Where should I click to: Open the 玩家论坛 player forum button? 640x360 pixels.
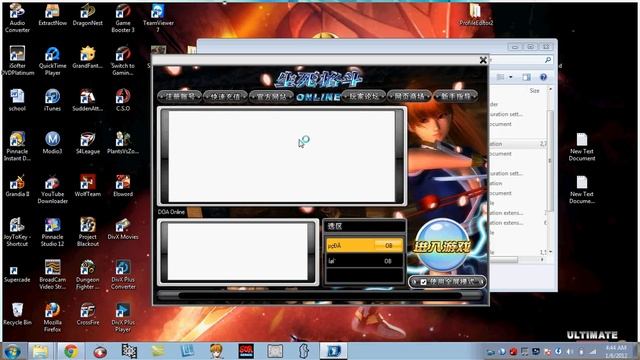pyautogui.click(x=364, y=96)
